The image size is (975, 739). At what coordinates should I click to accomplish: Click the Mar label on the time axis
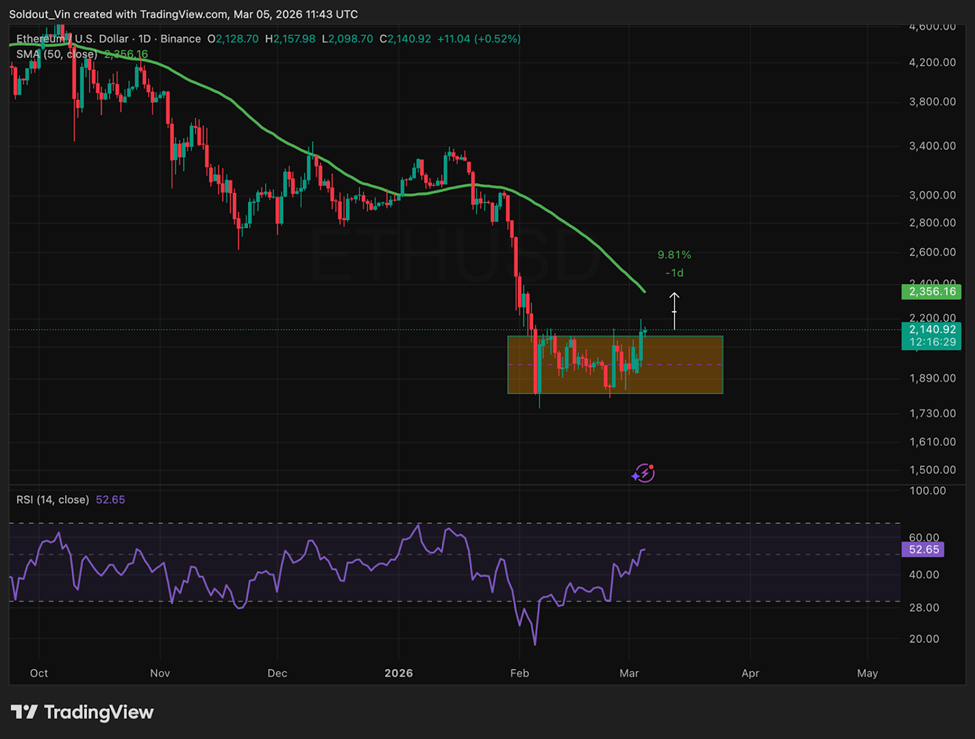click(629, 673)
